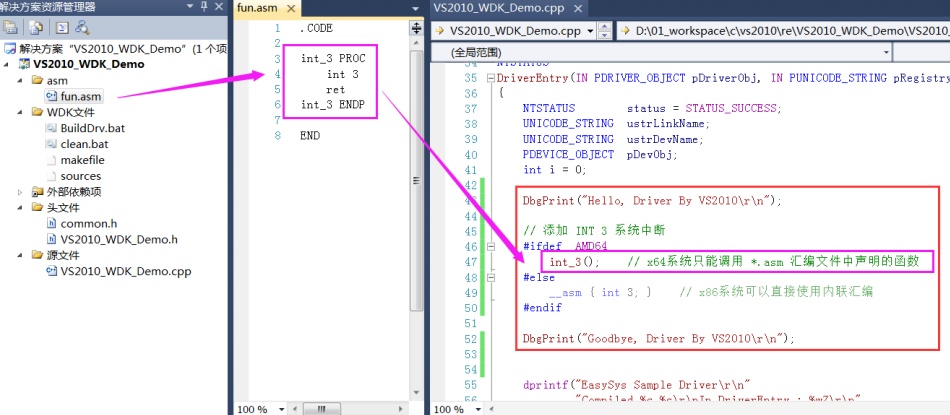950x415 pixels.
Task: Close the Solution Explorer panel
Action: pyautogui.click(x=219, y=7)
